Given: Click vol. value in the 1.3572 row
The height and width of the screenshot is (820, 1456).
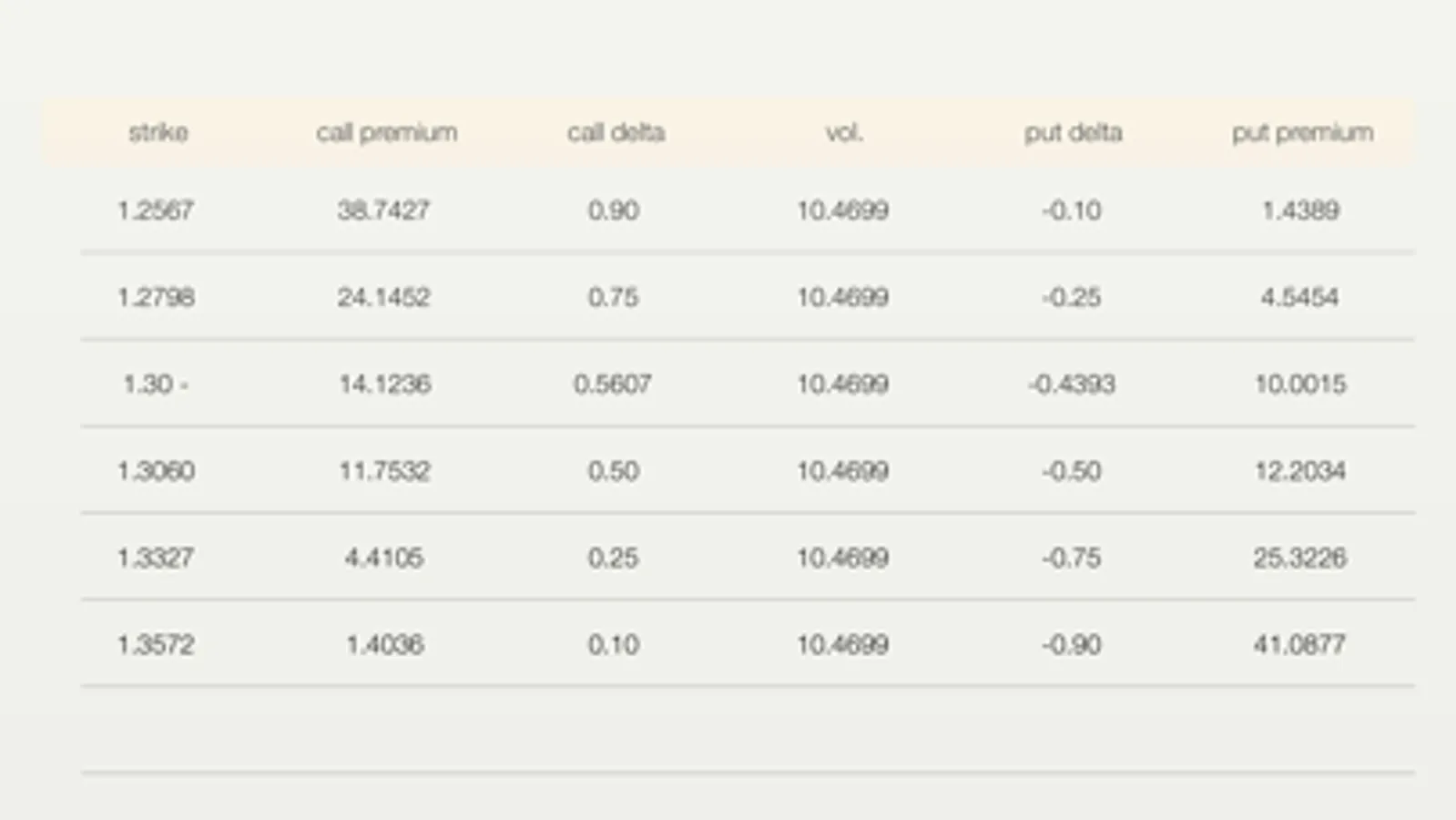Looking at the screenshot, I should point(842,645).
